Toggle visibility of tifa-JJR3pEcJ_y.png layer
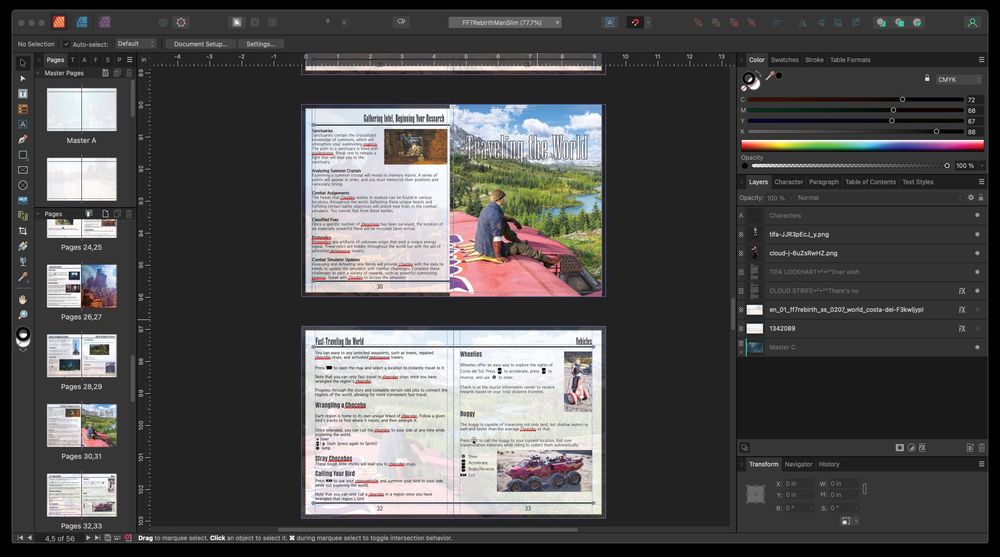The image size is (1000, 557). coord(977,234)
